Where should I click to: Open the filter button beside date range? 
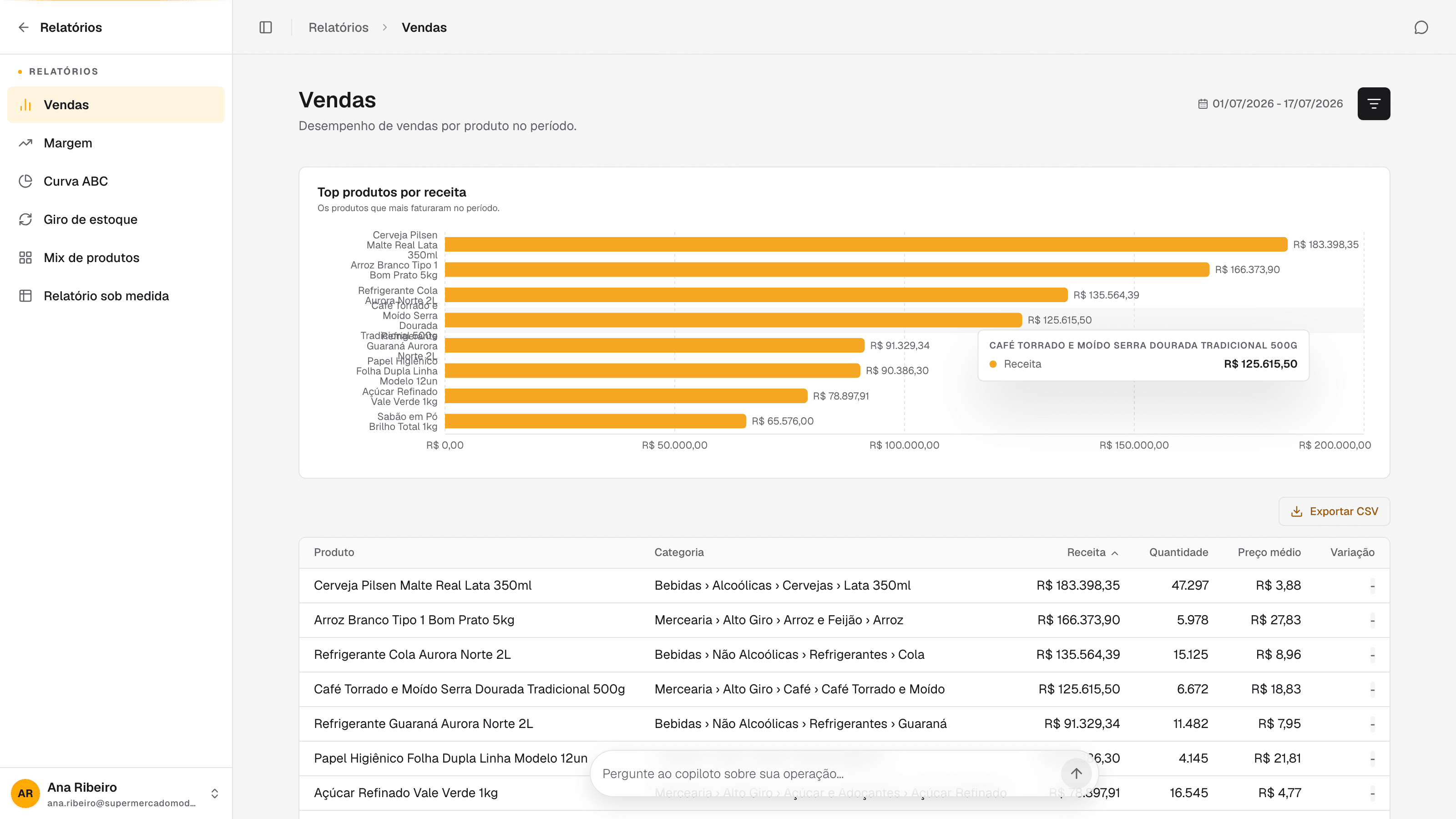click(x=1374, y=103)
